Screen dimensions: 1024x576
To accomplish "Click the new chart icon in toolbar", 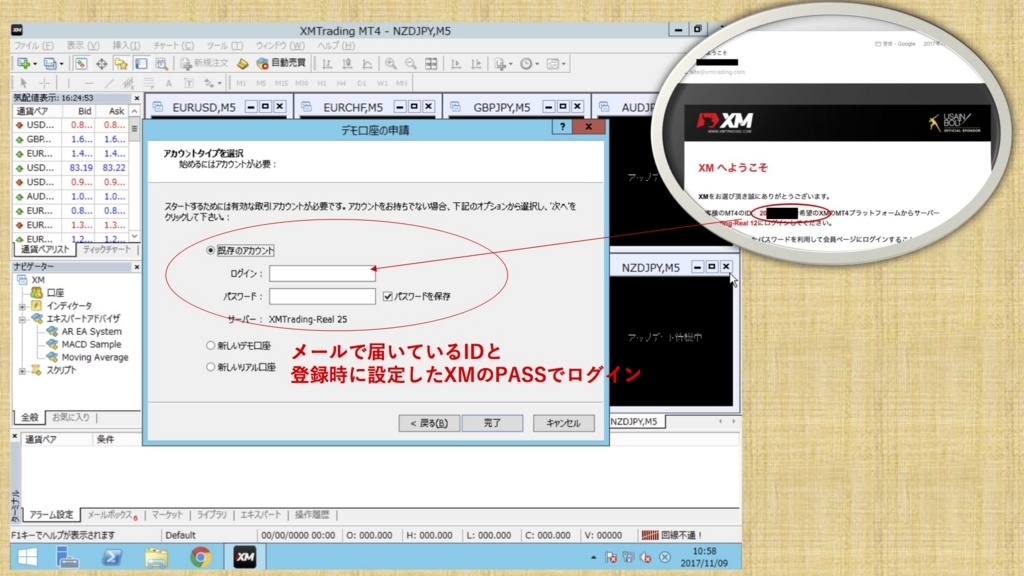I will coord(24,63).
